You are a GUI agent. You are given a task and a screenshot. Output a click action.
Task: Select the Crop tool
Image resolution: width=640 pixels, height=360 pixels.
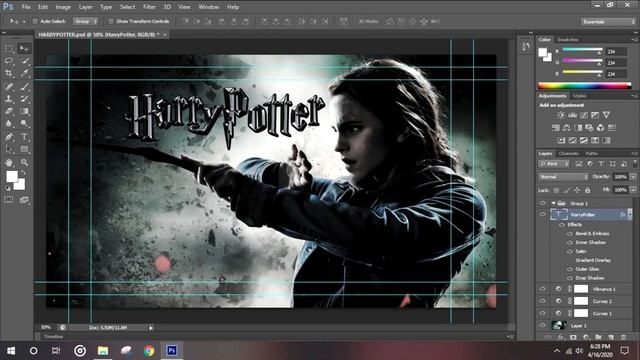[x=9, y=73]
